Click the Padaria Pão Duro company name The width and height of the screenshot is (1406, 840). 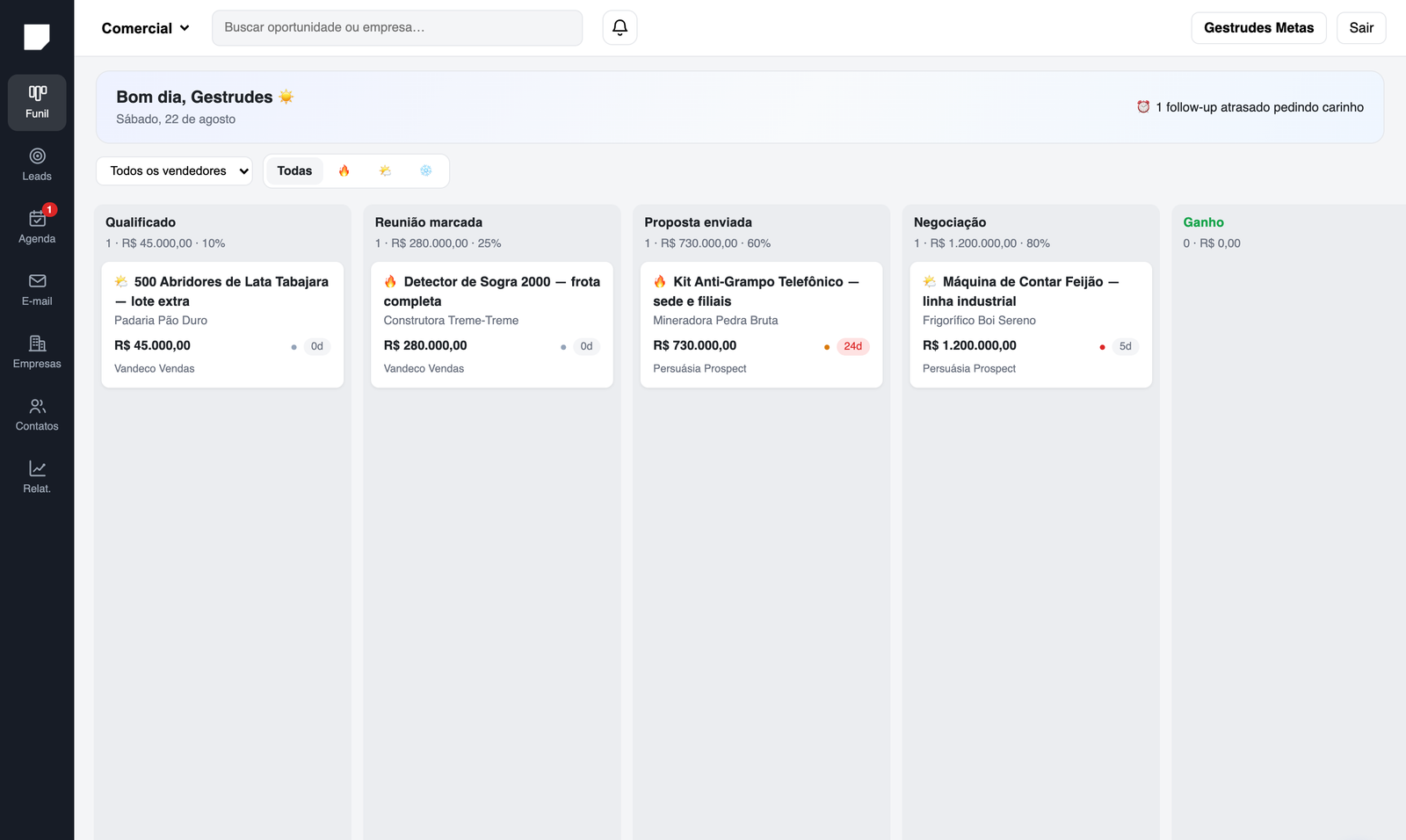(x=161, y=321)
